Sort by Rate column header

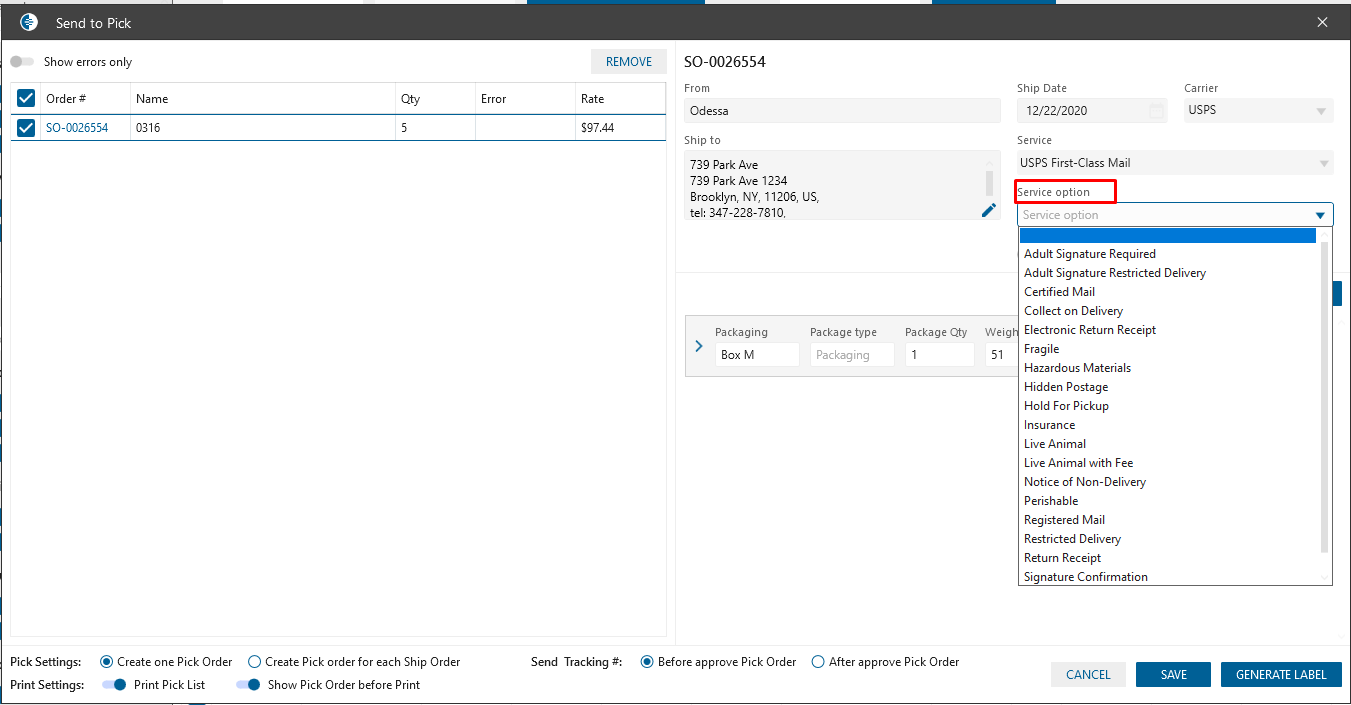[620, 99]
